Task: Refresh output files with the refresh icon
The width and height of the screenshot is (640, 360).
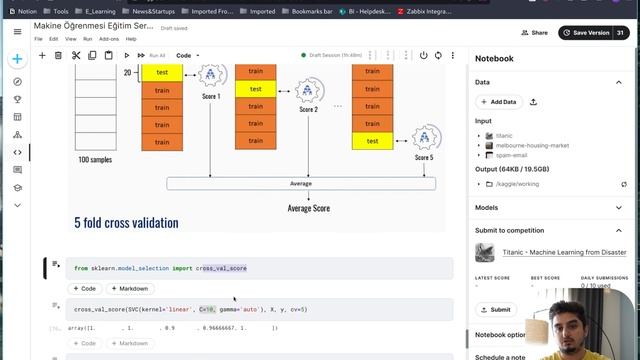Action: [x=624, y=184]
